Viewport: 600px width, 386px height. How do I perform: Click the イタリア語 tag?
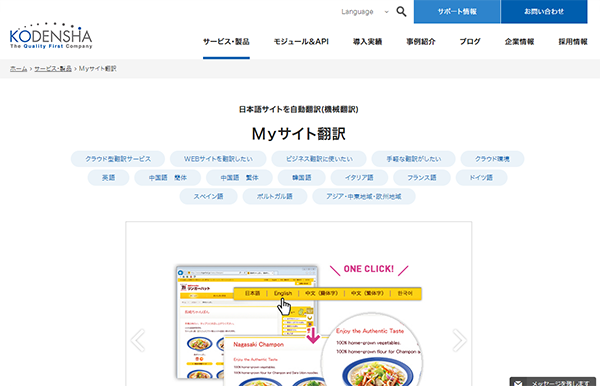click(x=359, y=178)
